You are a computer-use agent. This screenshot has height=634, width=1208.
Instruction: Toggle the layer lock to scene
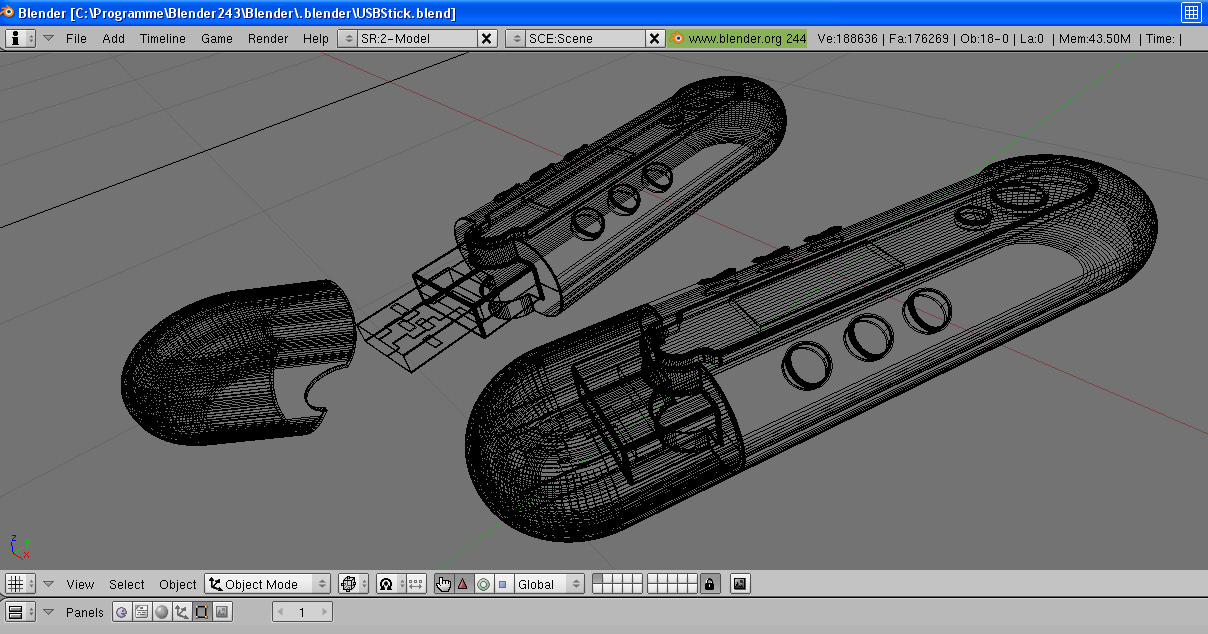pyautogui.click(x=710, y=584)
